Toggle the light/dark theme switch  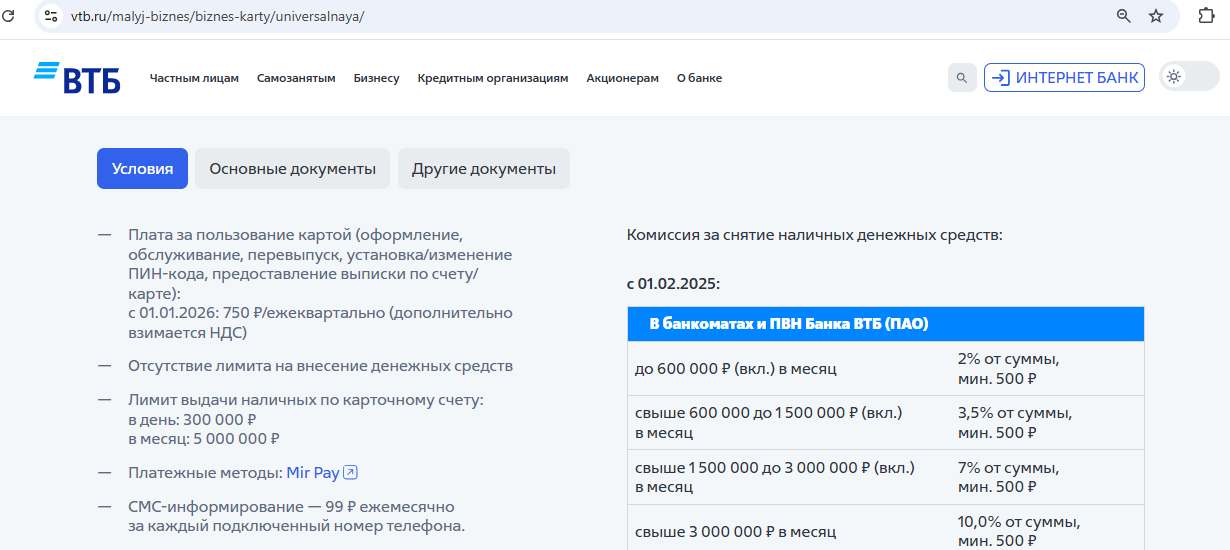1188,77
